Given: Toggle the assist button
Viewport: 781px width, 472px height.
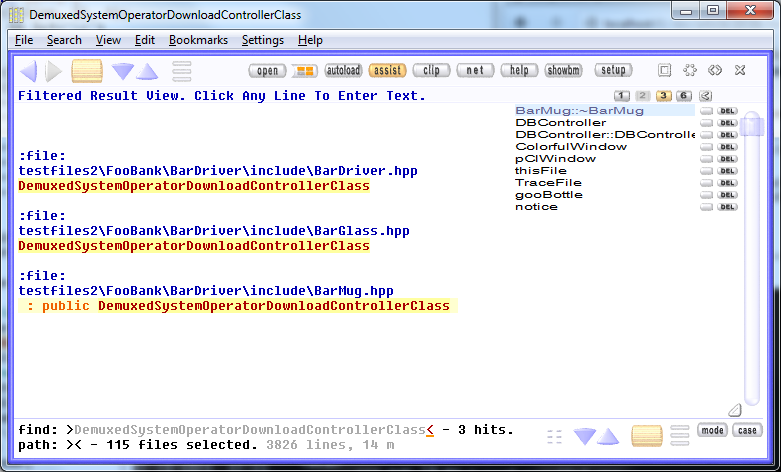Looking at the screenshot, I should pyautogui.click(x=387, y=71).
